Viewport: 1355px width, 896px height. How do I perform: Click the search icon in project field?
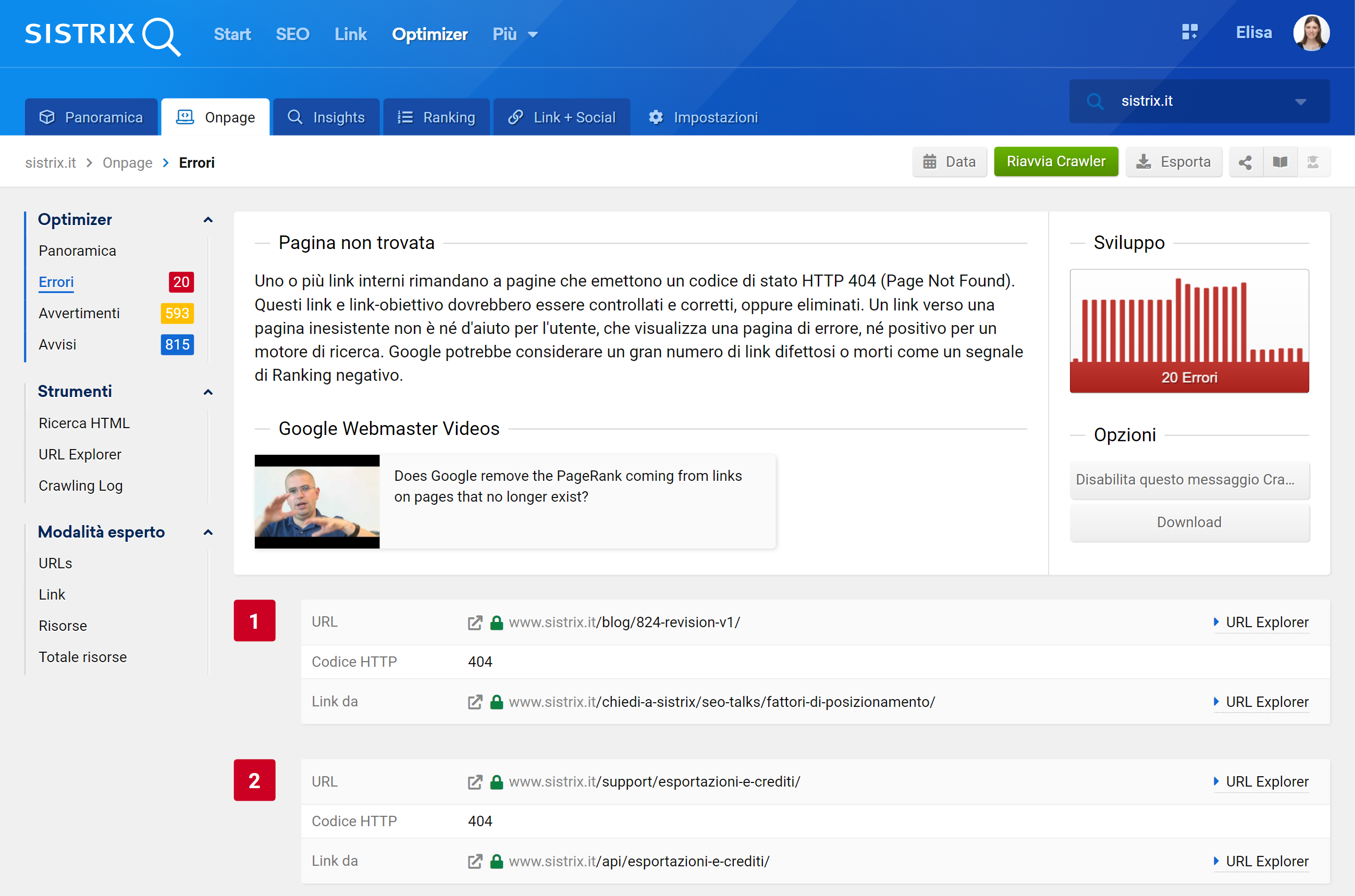coord(1095,101)
